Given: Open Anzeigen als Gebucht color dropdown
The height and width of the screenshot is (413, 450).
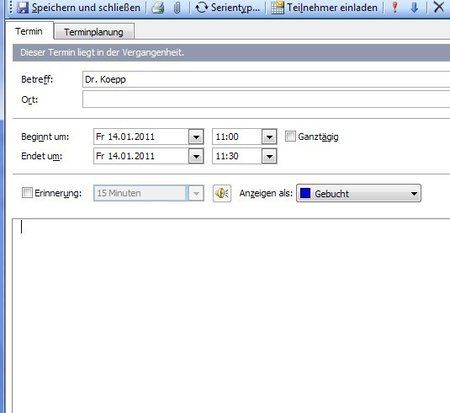Looking at the screenshot, I should (359, 193).
